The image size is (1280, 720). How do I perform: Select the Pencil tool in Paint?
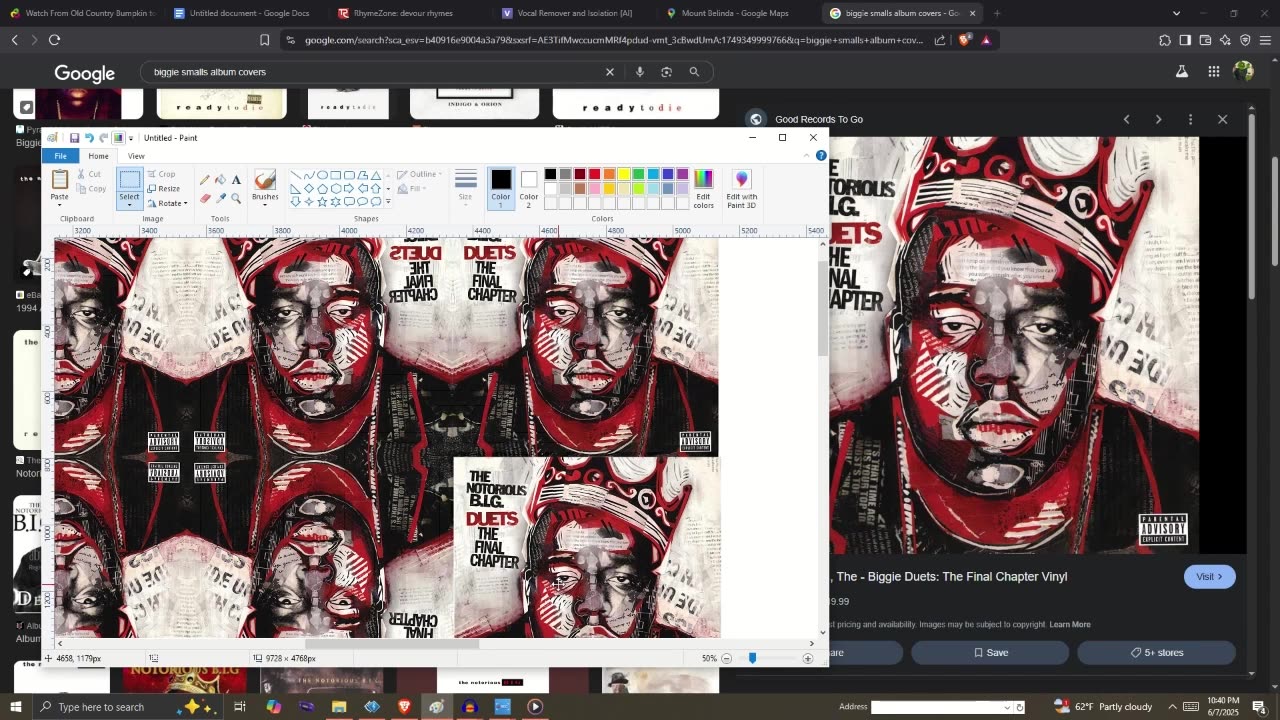click(205, 180)
